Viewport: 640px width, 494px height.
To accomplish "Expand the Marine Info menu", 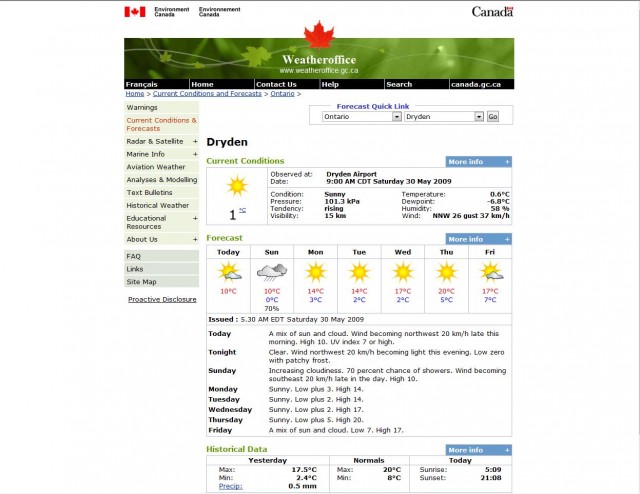I will tap(195, 154).
